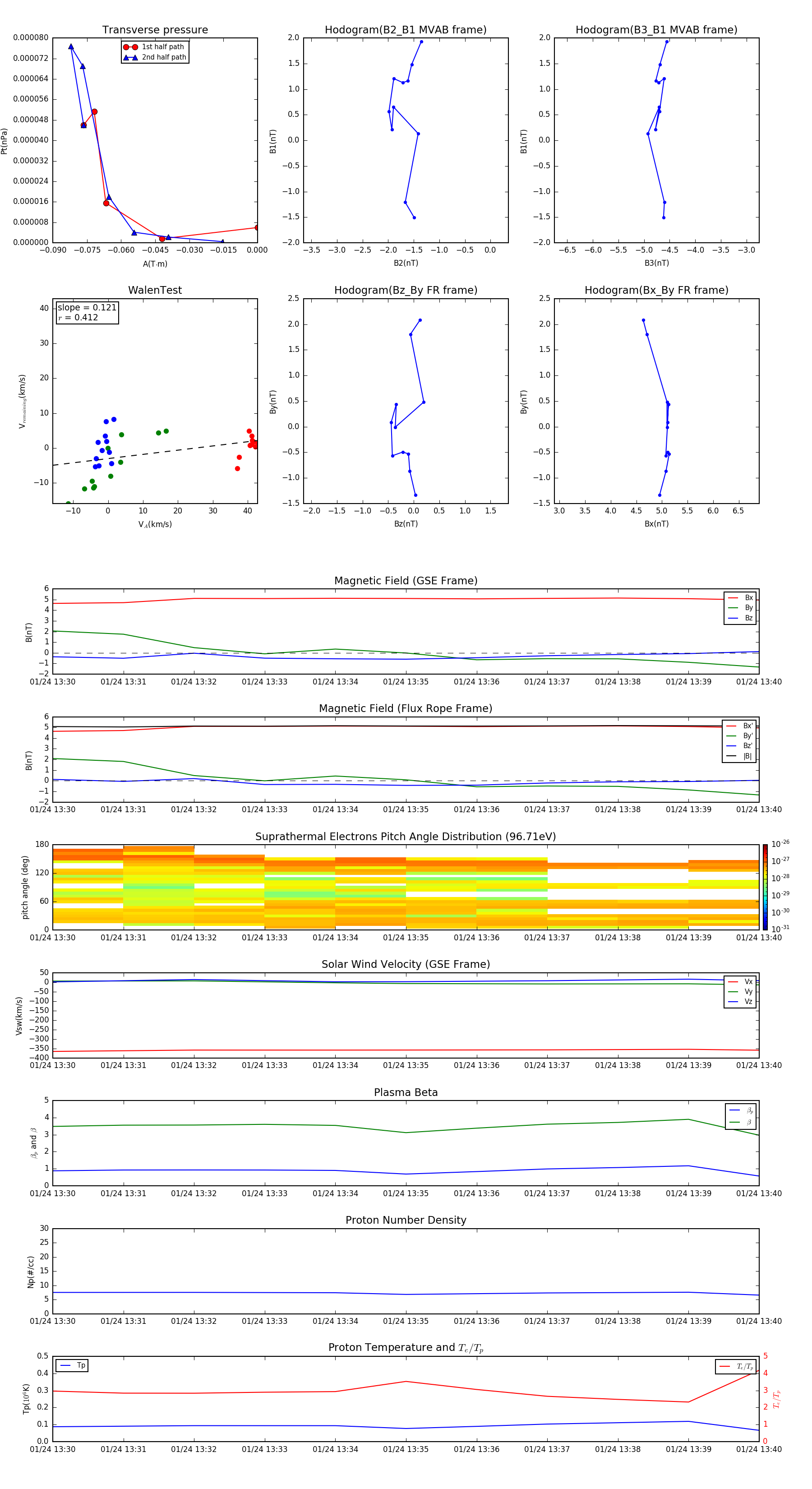Click the Bz' legend entry in Flux Rope plot
Image resolution: width=812 pixels, height=1489 pixels.
point(739,746)
